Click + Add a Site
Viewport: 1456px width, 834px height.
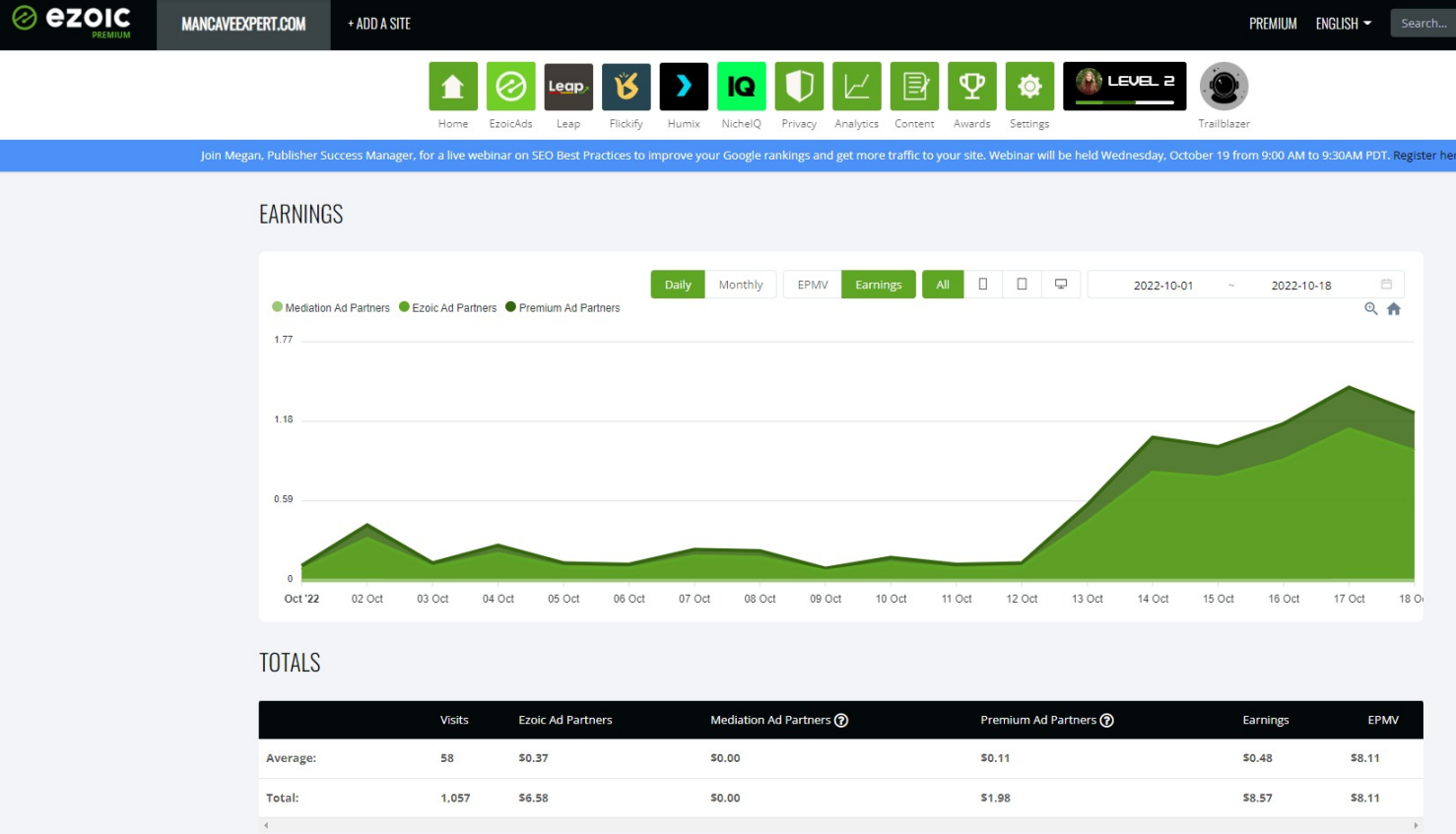click(x=379, y=24)
